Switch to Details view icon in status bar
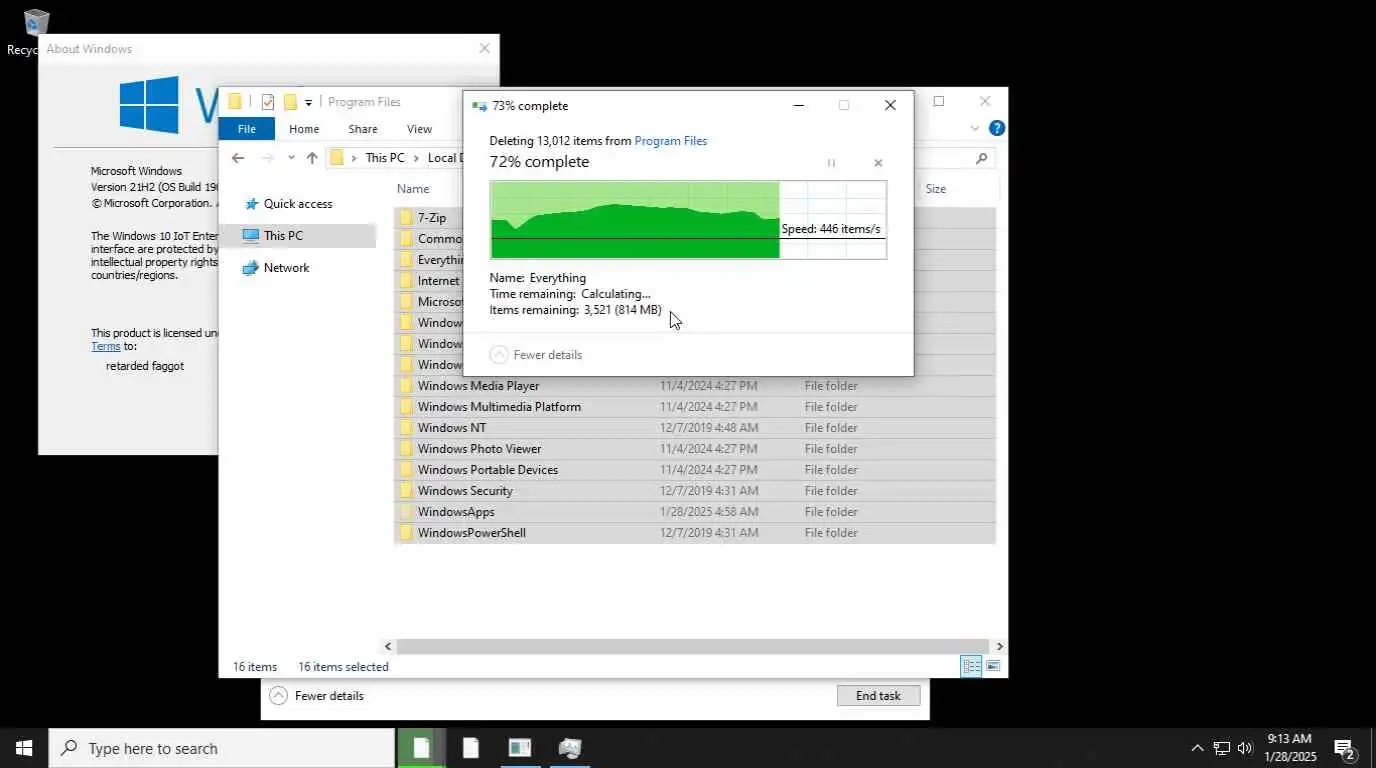Image resolution: width=1376 pixels, height=768 pixels. coord(971,667)
